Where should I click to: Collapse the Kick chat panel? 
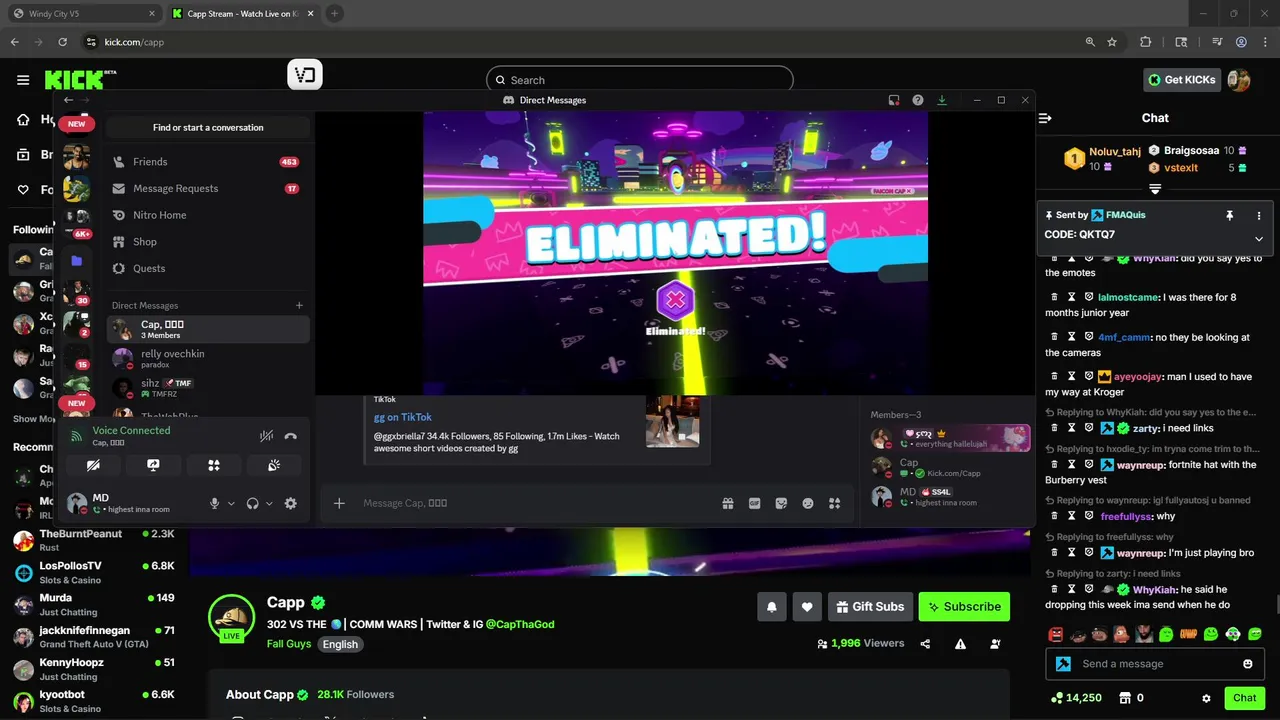pos(1045,118)
